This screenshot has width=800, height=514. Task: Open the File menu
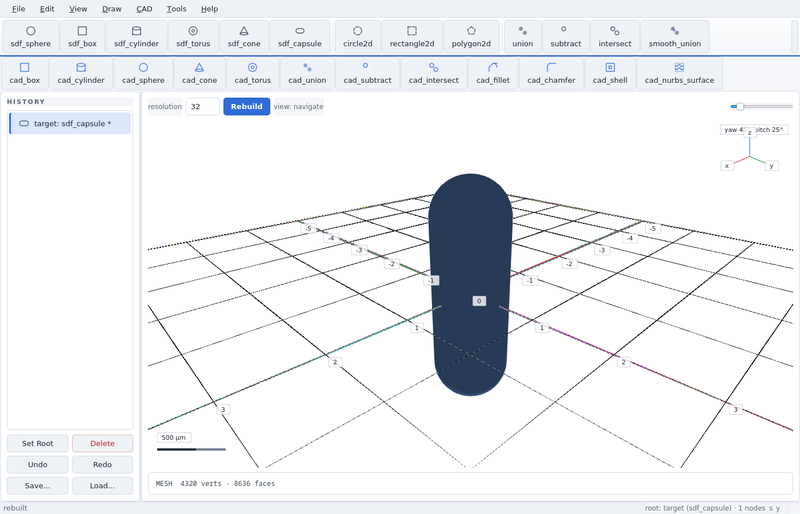pos(18,9)
